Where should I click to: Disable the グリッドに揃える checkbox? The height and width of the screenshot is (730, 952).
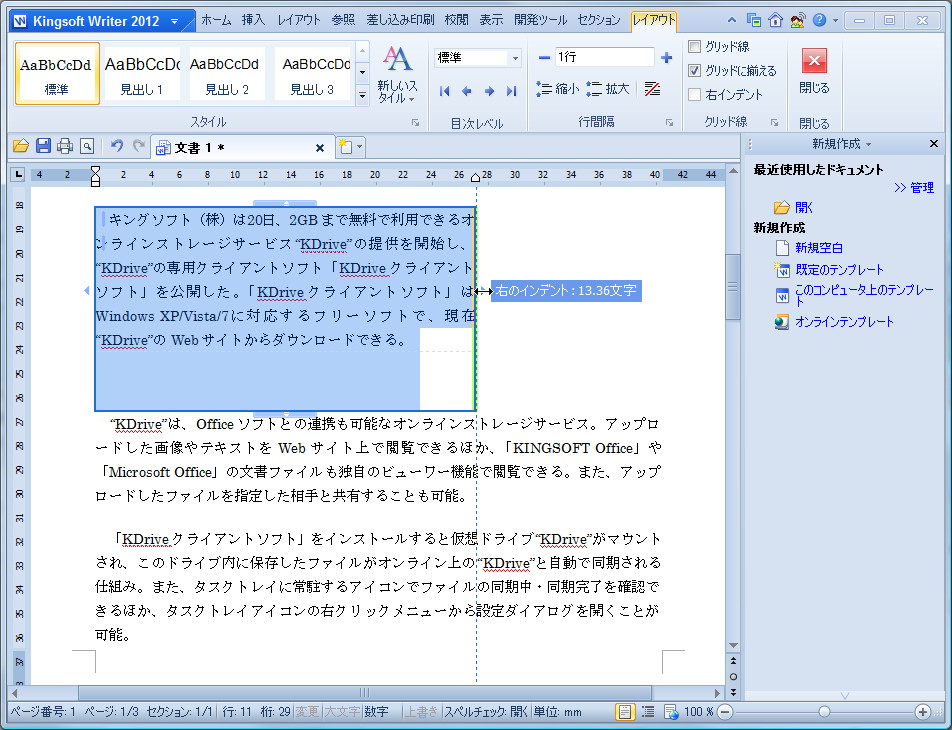pyautogui.click(x=694, y=69)
